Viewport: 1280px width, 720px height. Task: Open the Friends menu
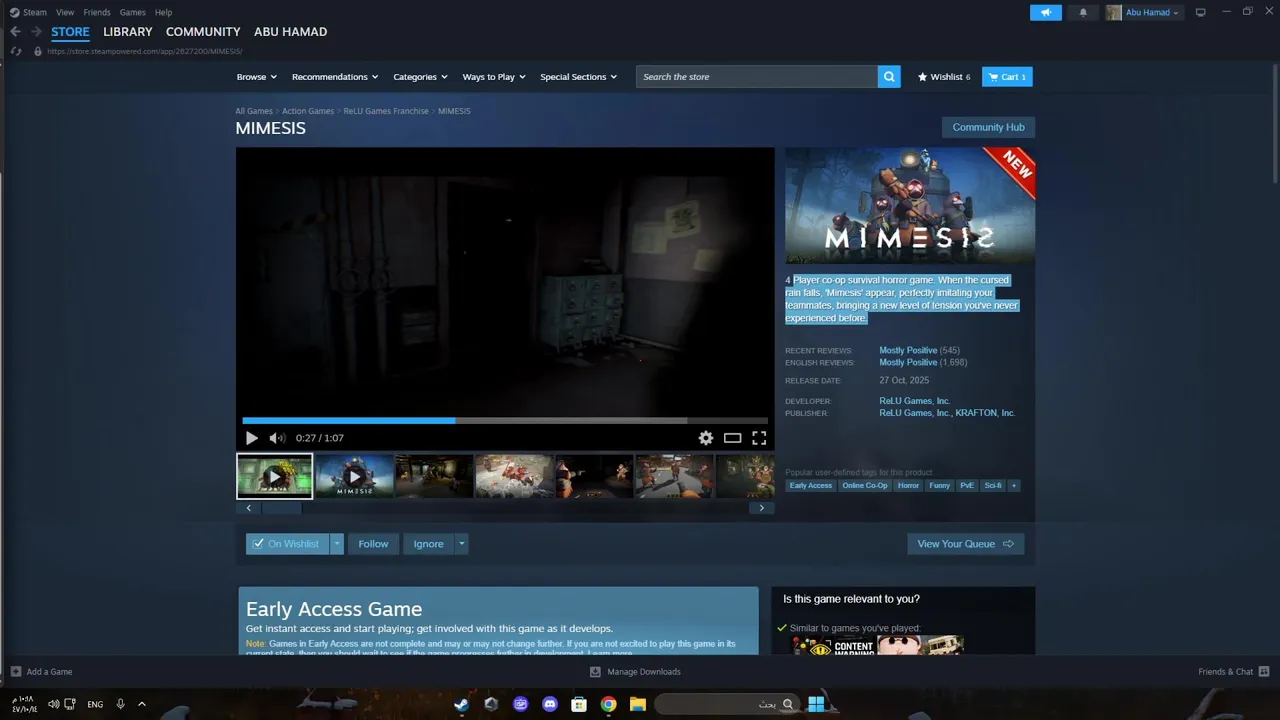(x=97, y=12)
